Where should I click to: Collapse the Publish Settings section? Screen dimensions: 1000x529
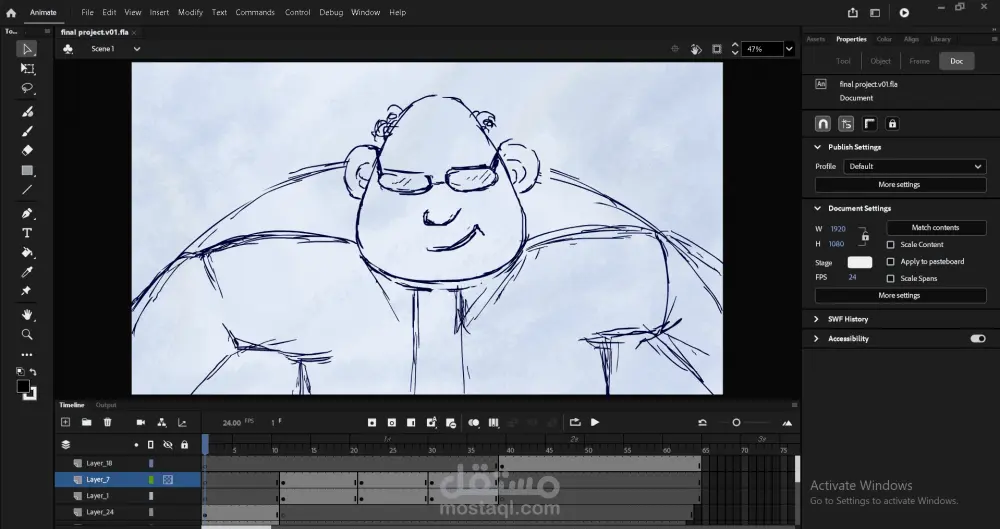point(818,147)
